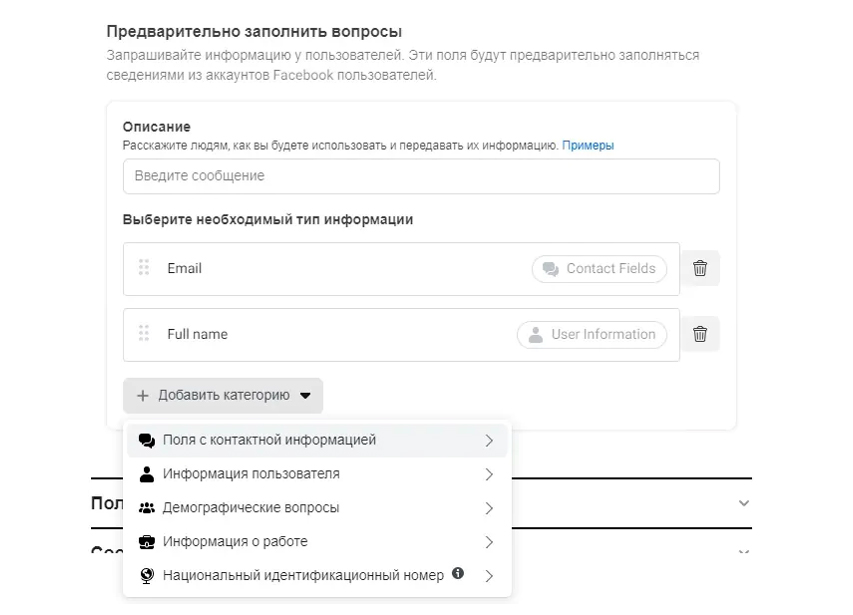The height and width of the screenshot is (615, 853).
Task: Grab the drag handle of Email row
Action: (x=144, y=268)
